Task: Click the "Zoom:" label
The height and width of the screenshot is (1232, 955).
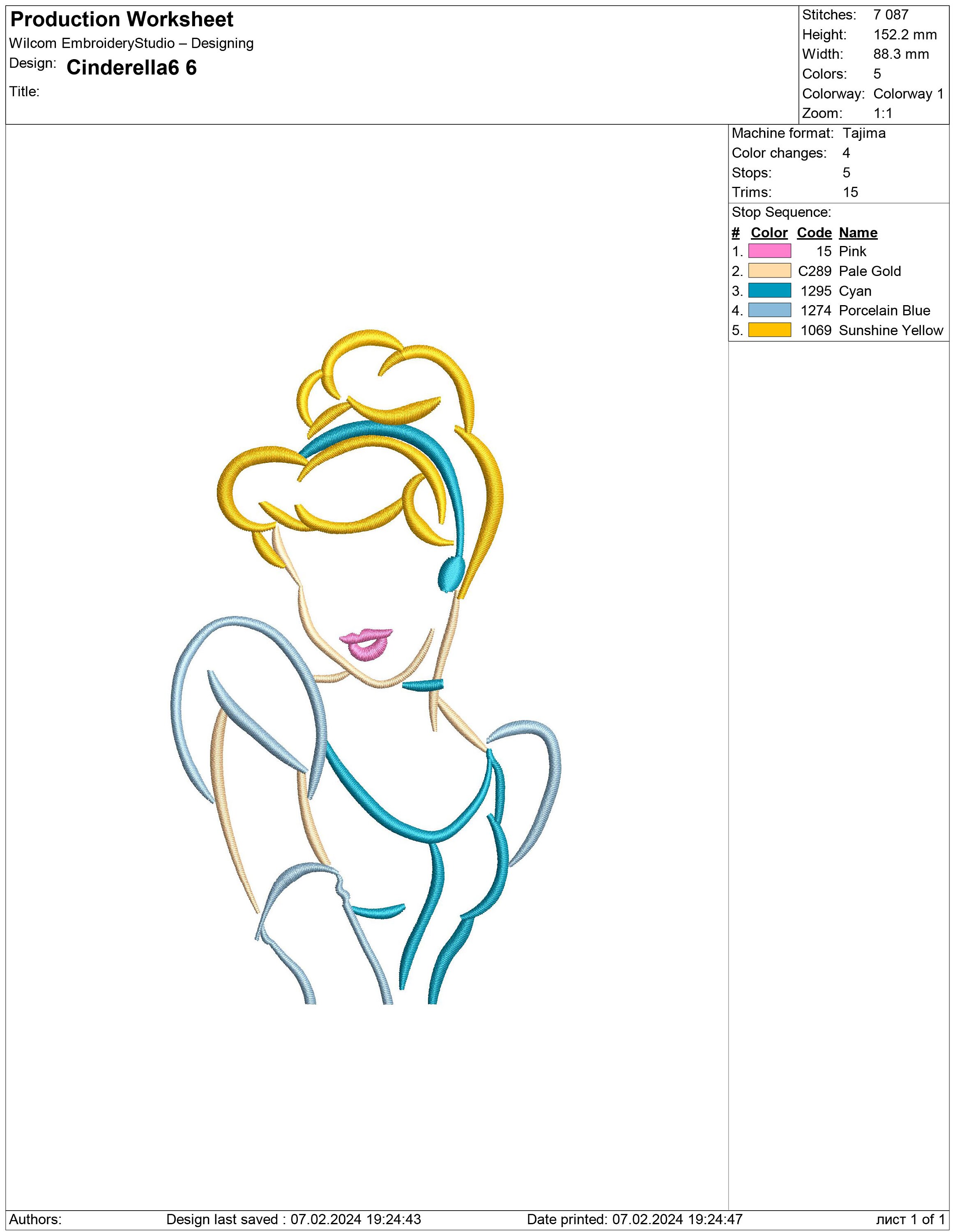Action: 822,113
